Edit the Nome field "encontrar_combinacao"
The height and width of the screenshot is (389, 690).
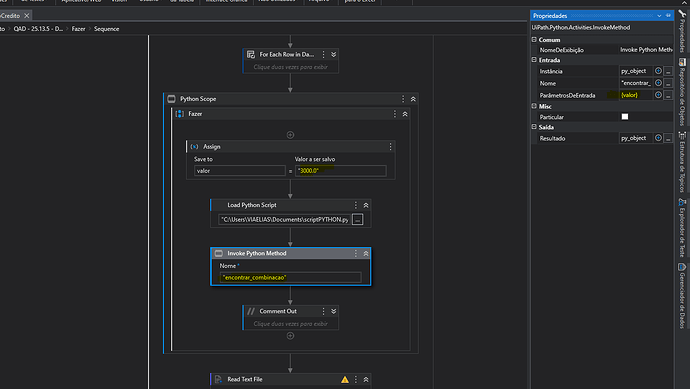point(290,277)
